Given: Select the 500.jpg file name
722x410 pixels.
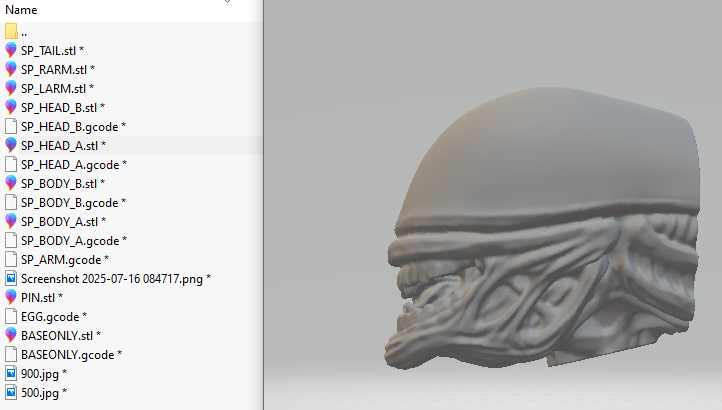Looking at the screenshot, I should [x=39, y=392].
